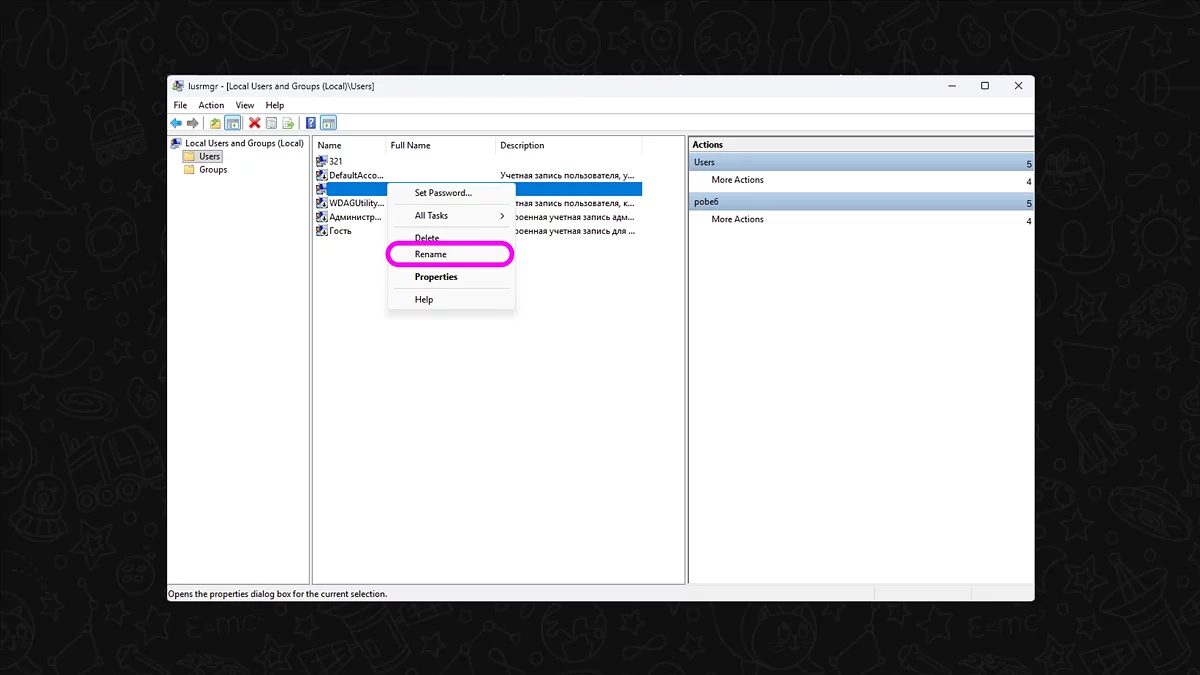Select the DefaultAccount user entry
This screenshot has height=675, width=1200.
355,175
